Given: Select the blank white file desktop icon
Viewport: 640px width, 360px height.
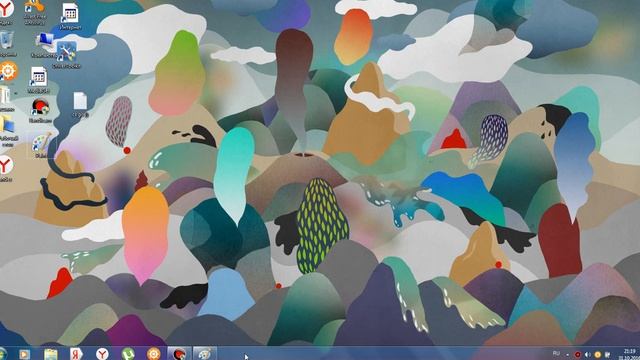Looking at the screenshot, I should (80, 104).
